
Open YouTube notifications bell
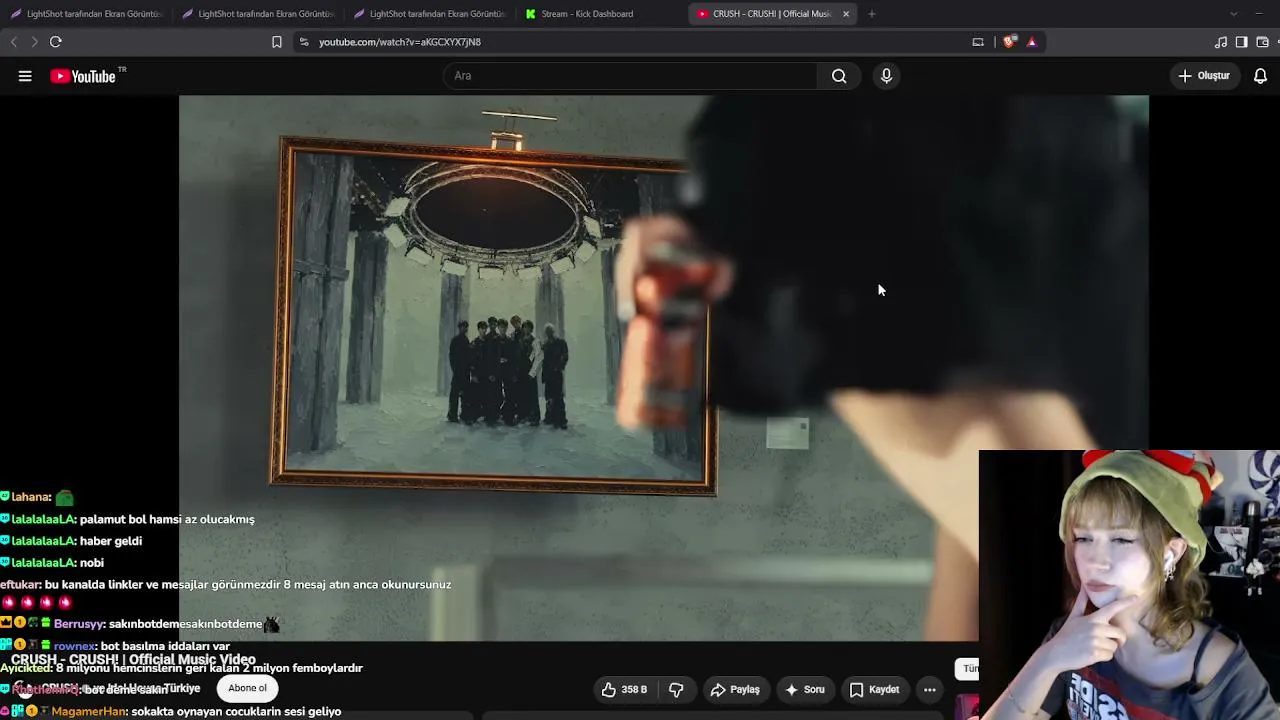pyautogui.click(x=1260, y=76)
